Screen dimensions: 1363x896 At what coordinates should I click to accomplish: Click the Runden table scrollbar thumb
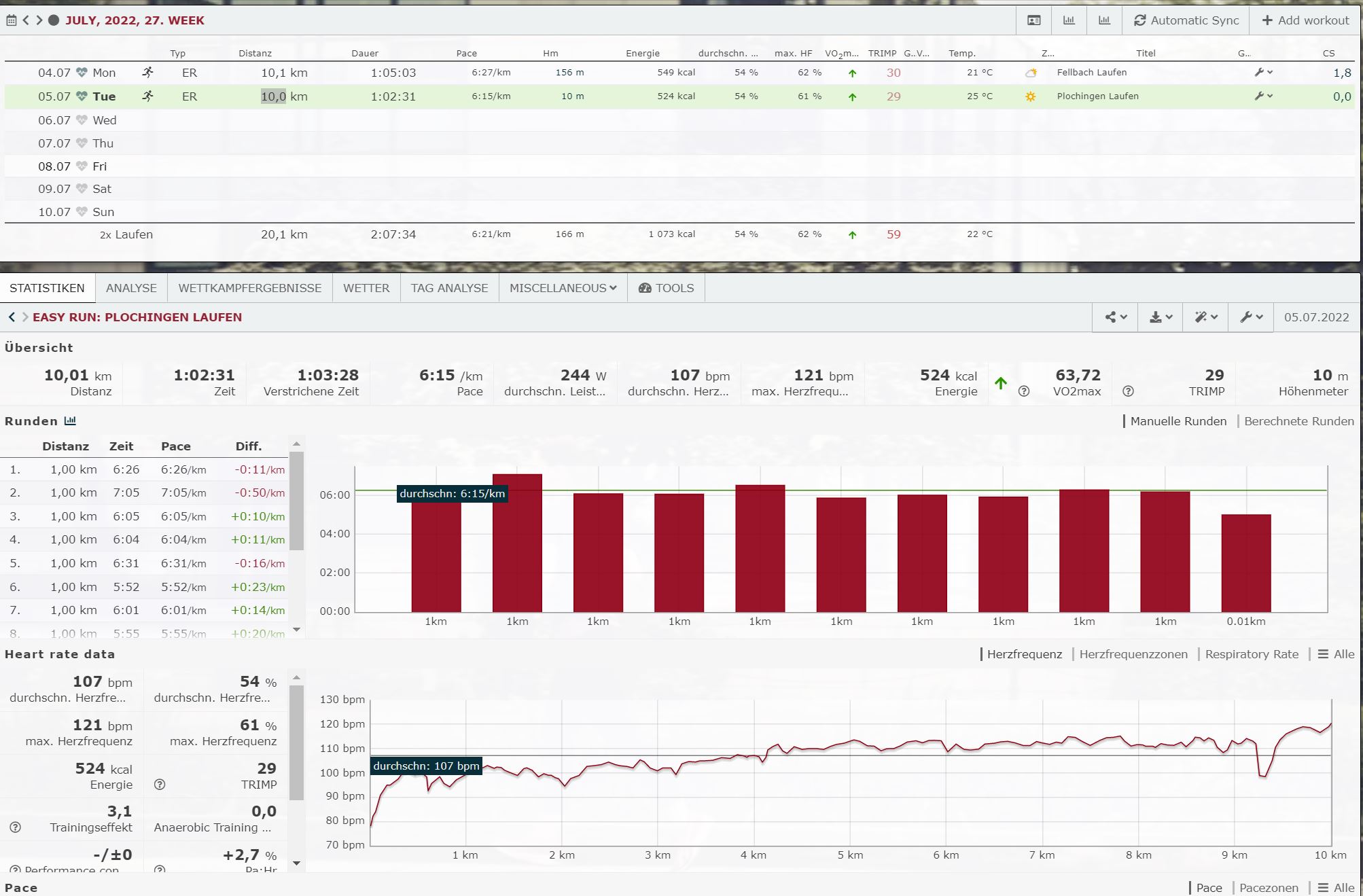coord(296,499)
